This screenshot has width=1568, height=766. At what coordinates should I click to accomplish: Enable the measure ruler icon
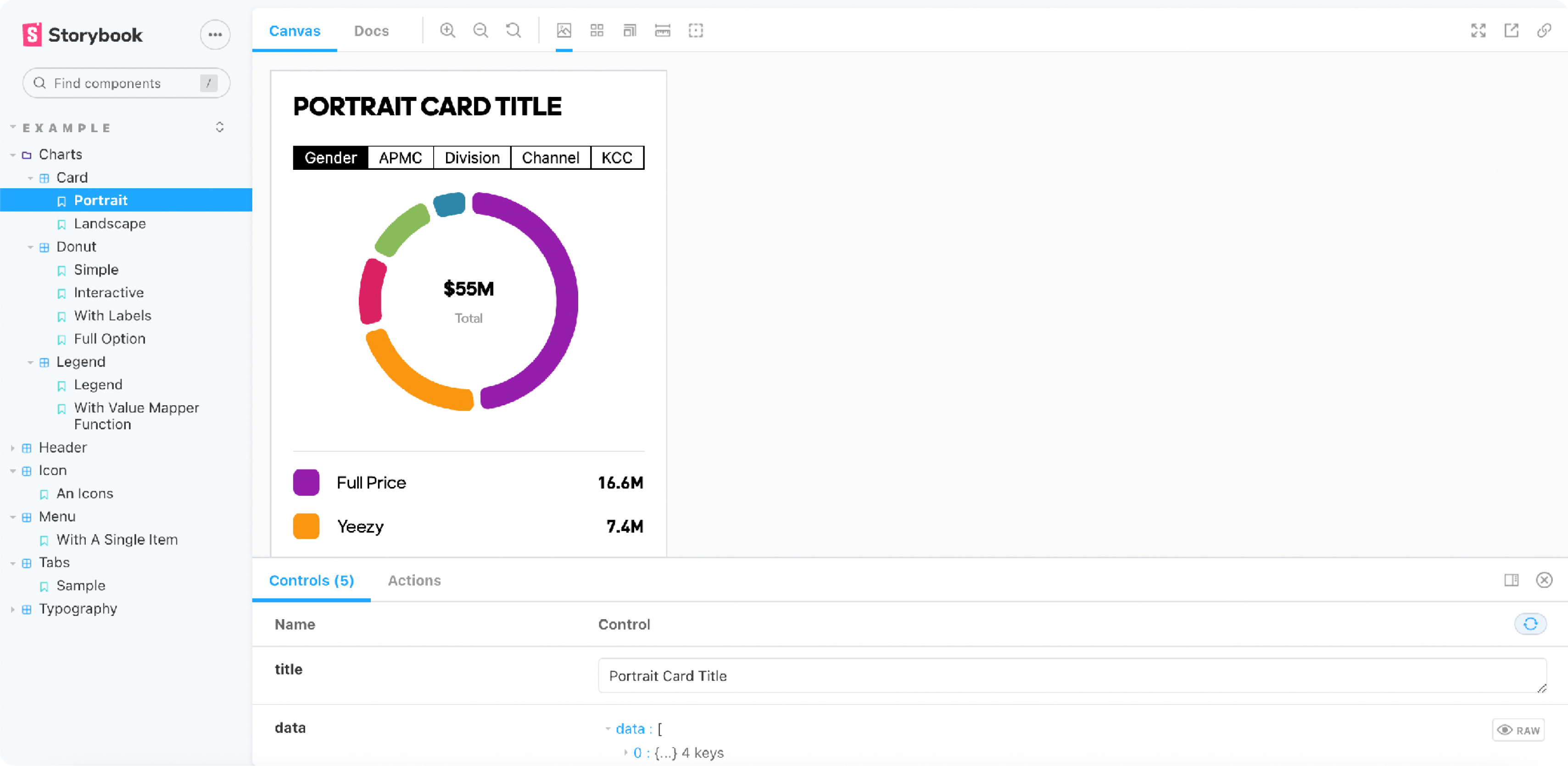point(662,30)
